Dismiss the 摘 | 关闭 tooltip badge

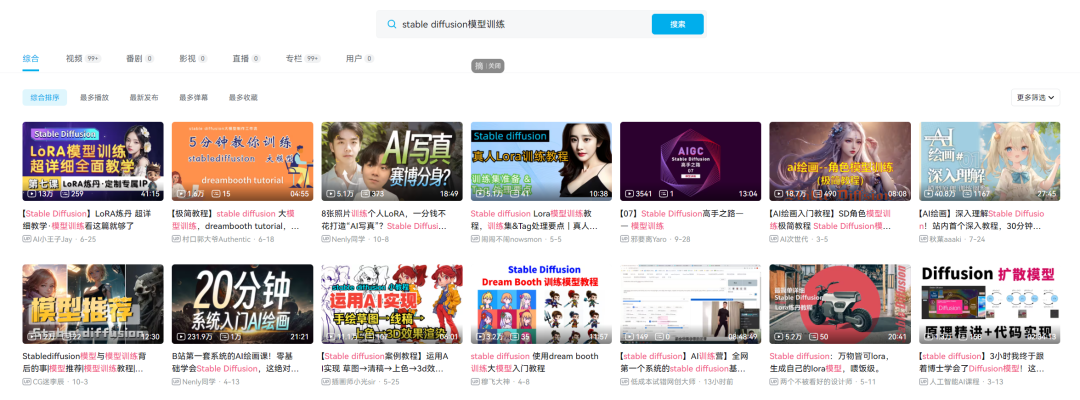tap(488, 66)
